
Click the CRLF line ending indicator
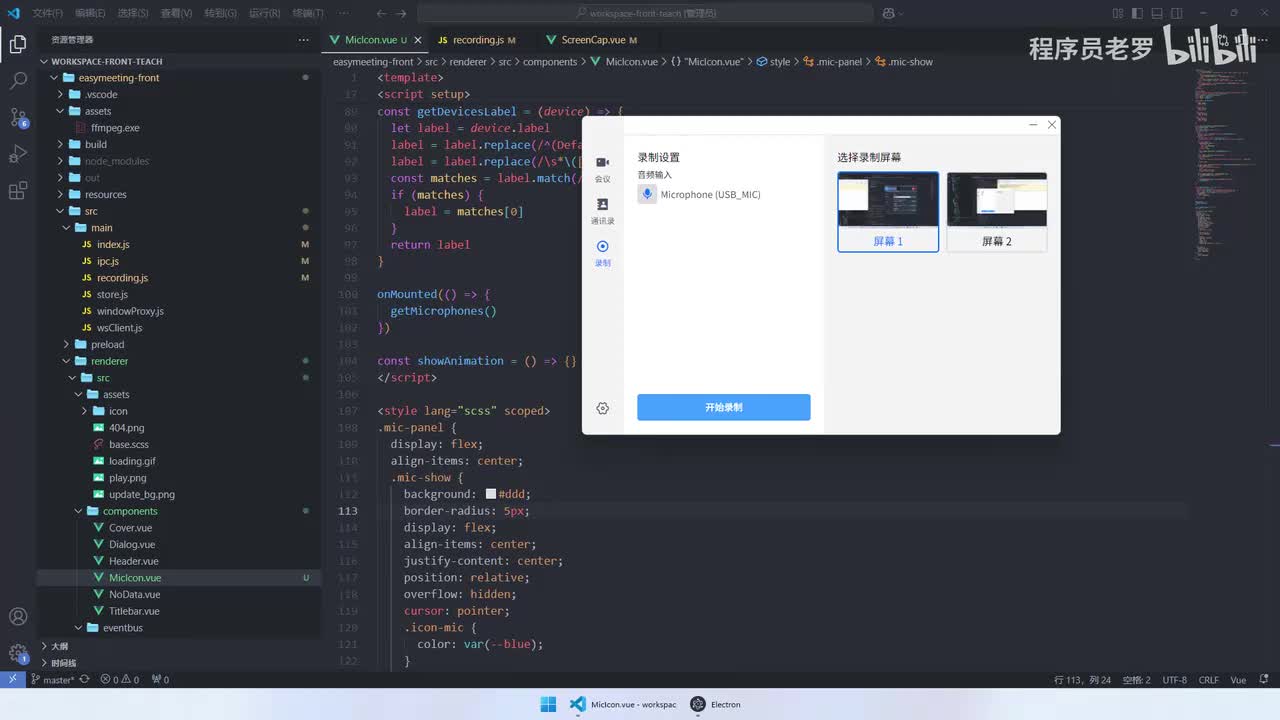(1208, 680)
